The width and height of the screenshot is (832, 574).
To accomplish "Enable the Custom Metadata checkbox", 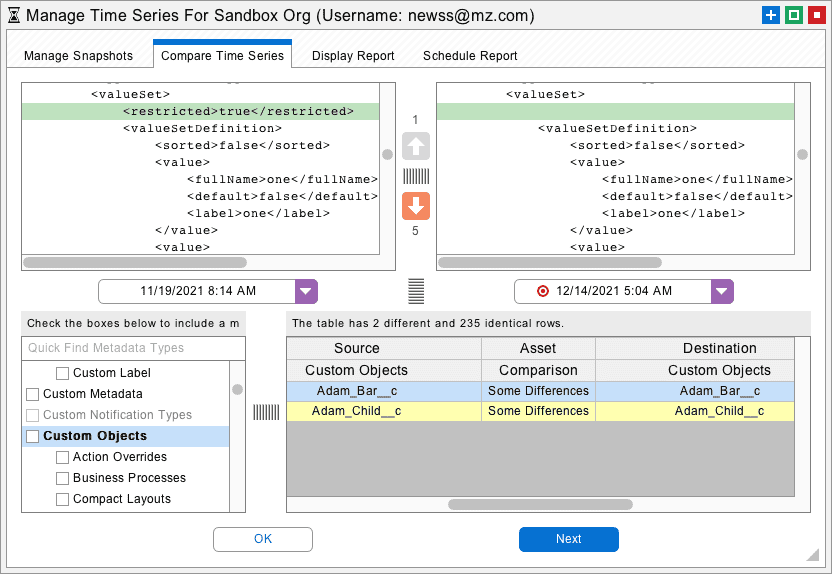I will [32, 394].
